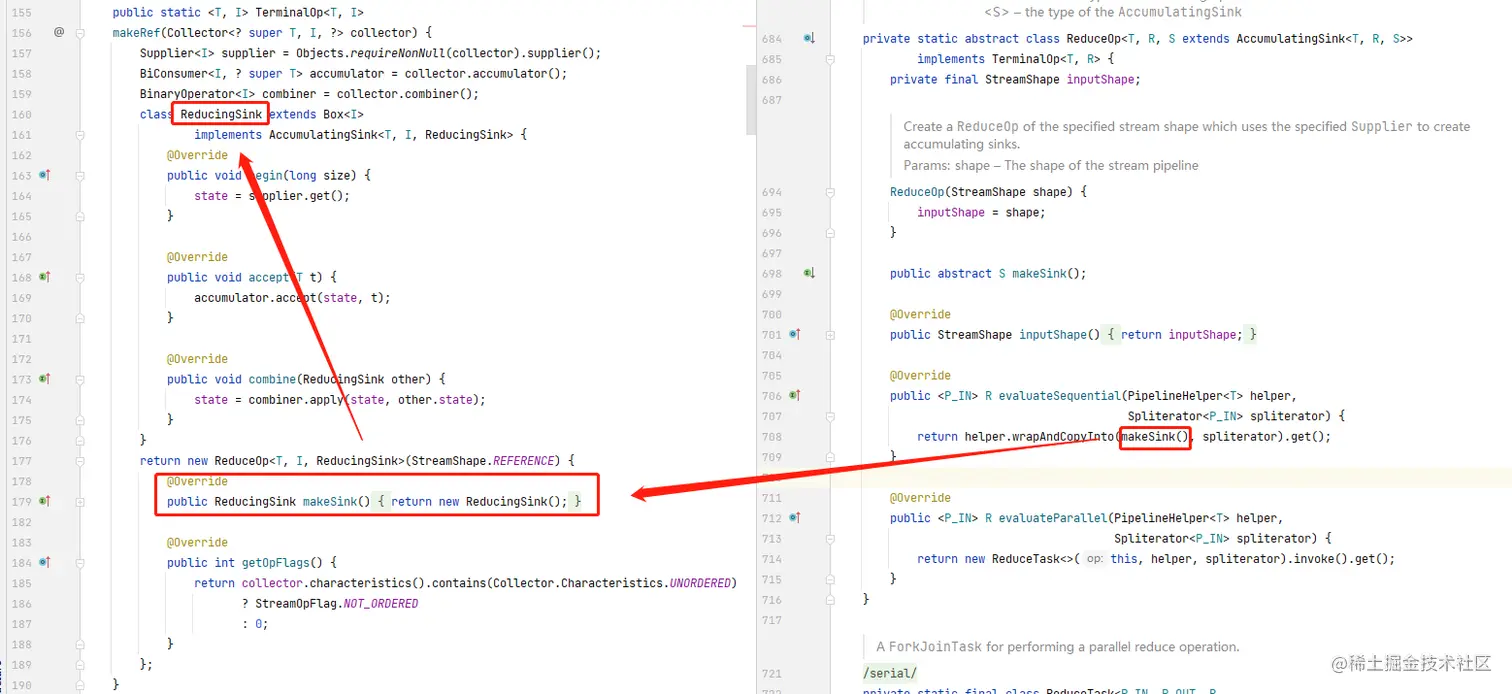Click the override gutter icon at line 168
This screenshot has width=1512, height=694.
pos(44,277)
